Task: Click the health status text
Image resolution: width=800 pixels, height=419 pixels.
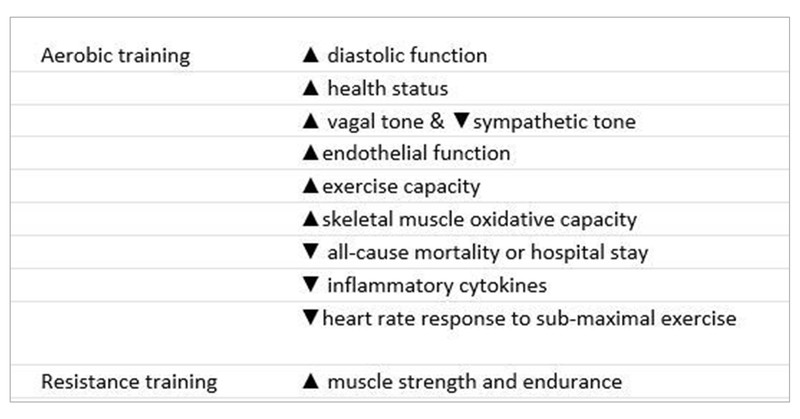Action: tap(387, 89)
